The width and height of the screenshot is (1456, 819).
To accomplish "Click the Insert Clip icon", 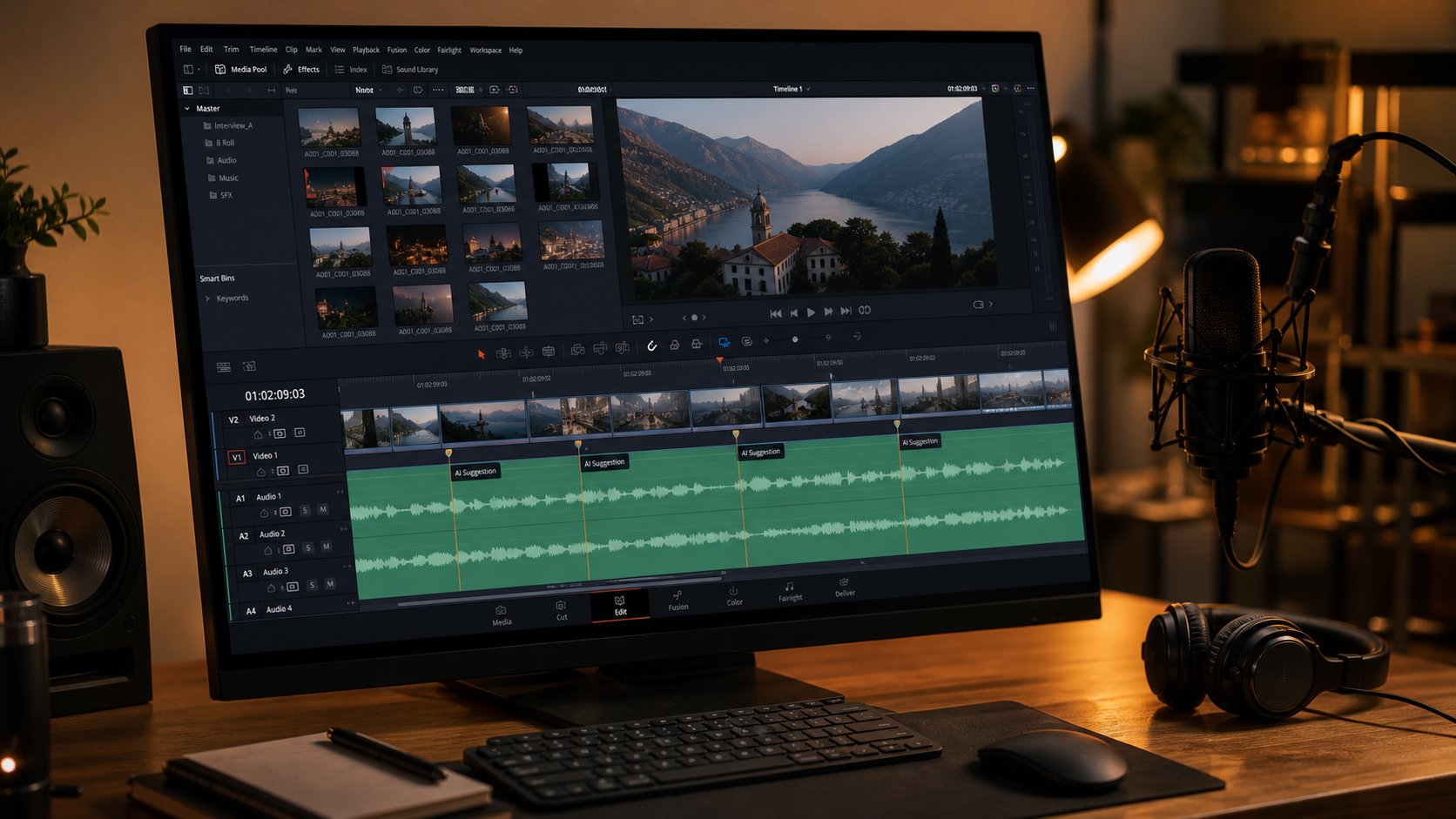I will pyautogui.click(x=577, y=350).
